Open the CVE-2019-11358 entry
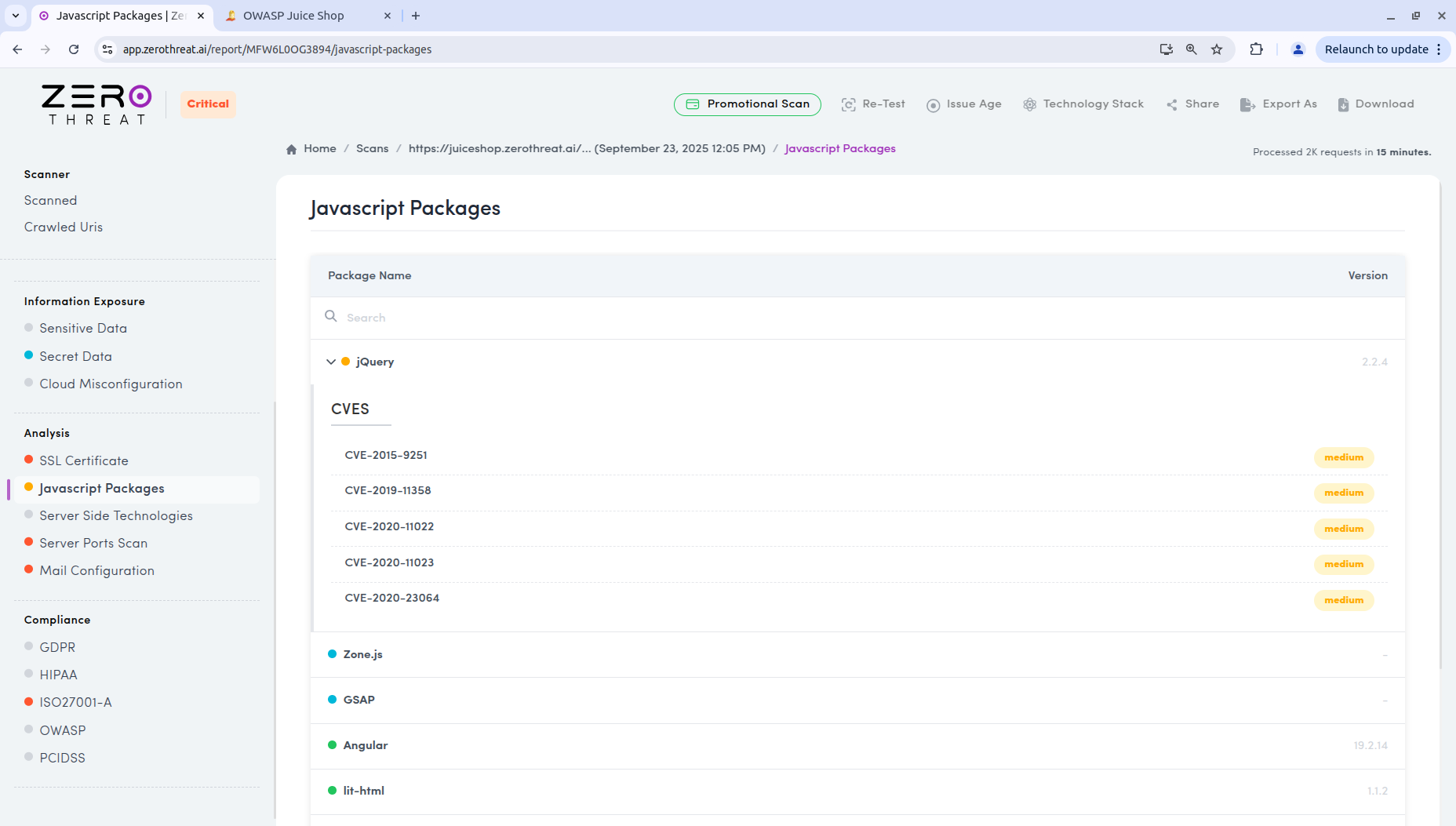The image size is (1456, 826). [388, 490]
